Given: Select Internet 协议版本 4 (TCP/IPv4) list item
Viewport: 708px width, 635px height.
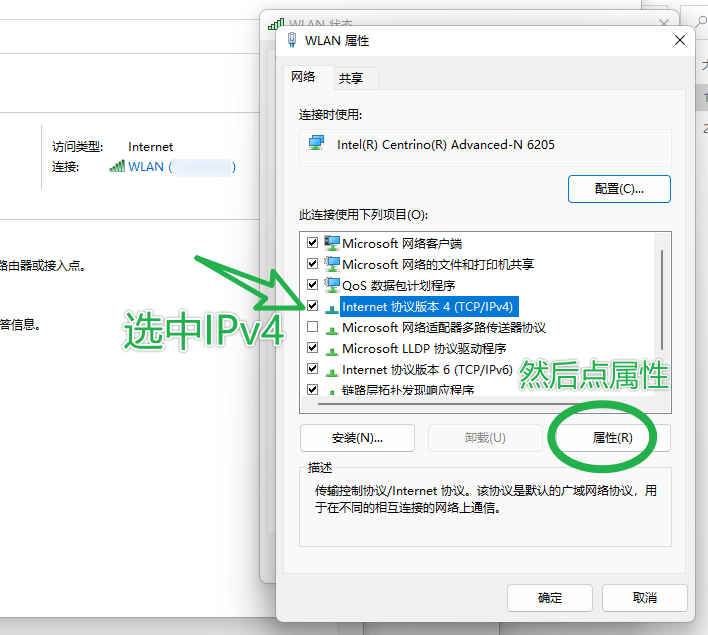Looking at the screenshot, I should click(x=428, y=307).
